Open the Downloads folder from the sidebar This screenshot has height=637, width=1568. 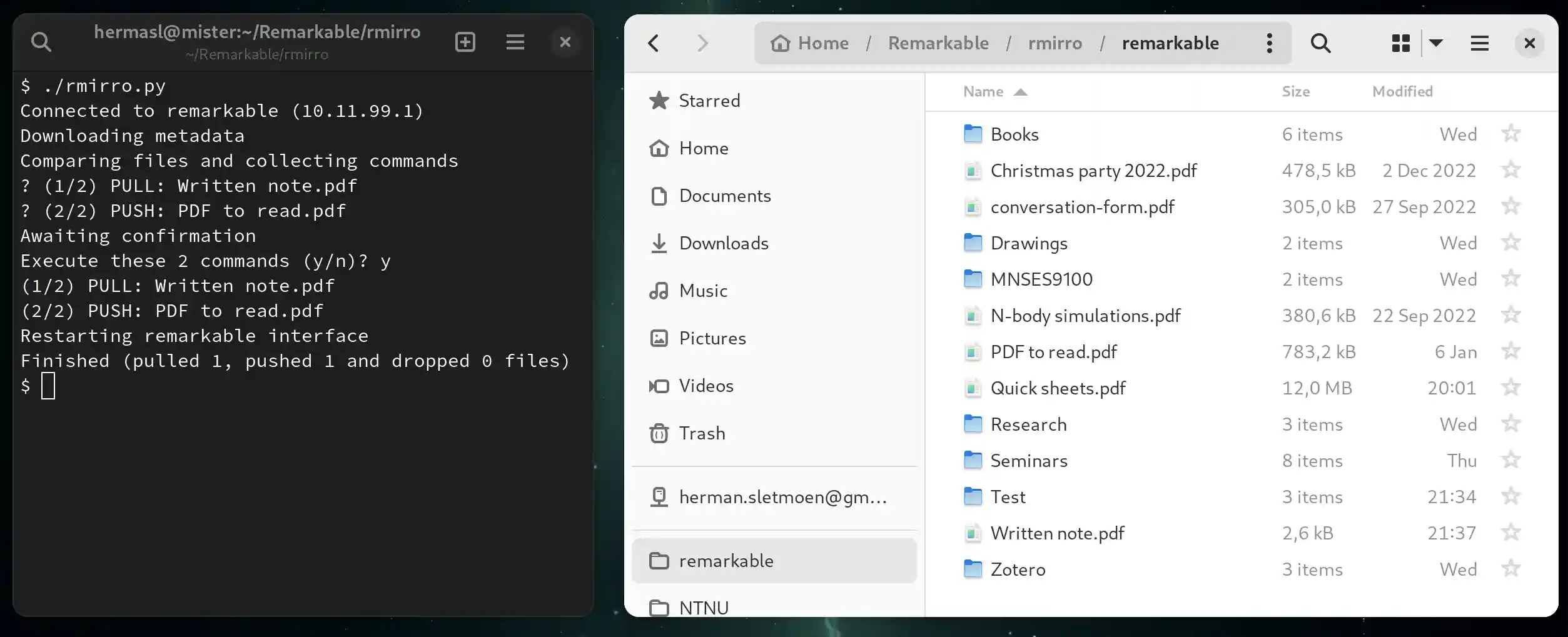tap(724, 243)
